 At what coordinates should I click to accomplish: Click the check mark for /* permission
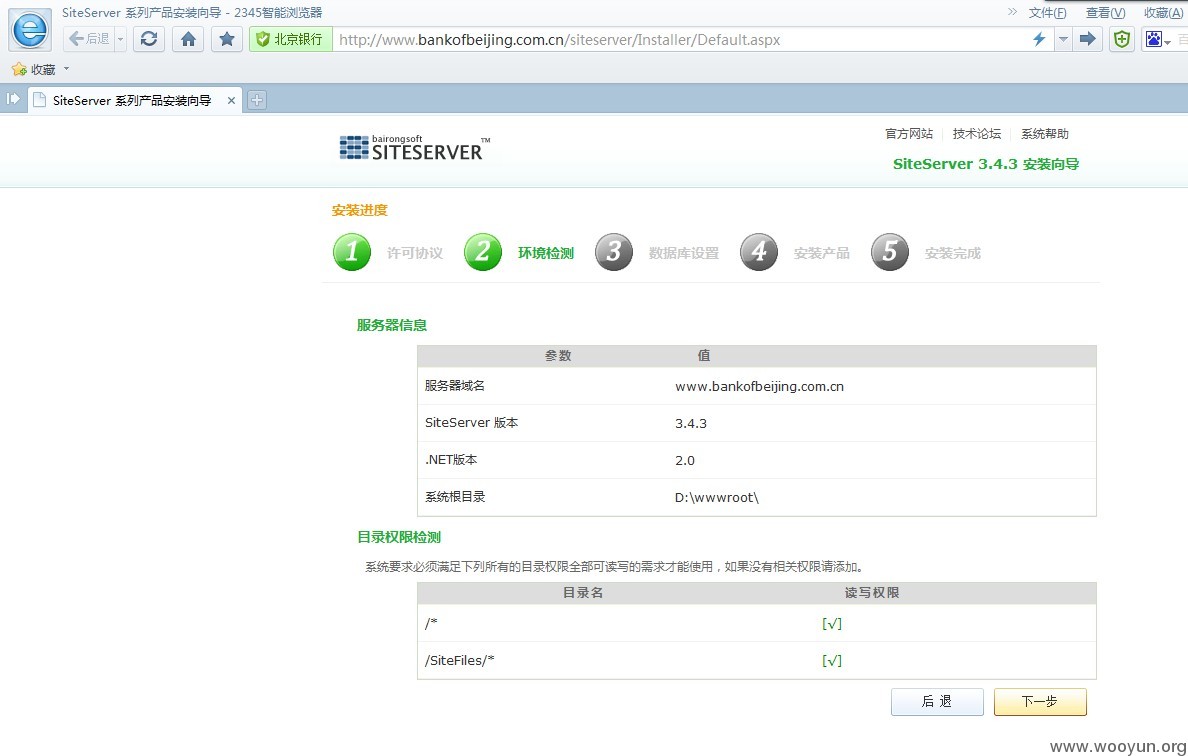pyautogui.click(x=832, y=623)
